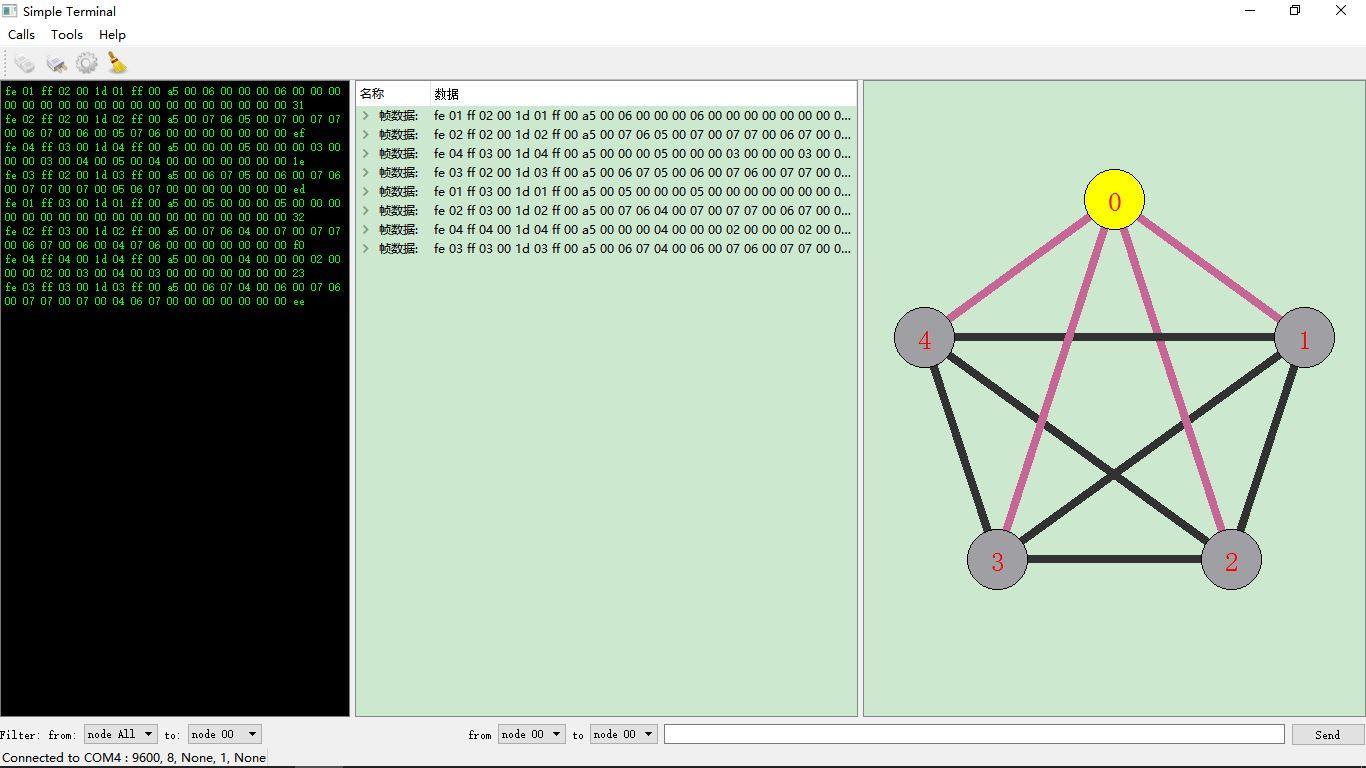This screenshot has height=768, width=1366.
Task: Click the 名称 column header
Action: (x=393, y=94)
